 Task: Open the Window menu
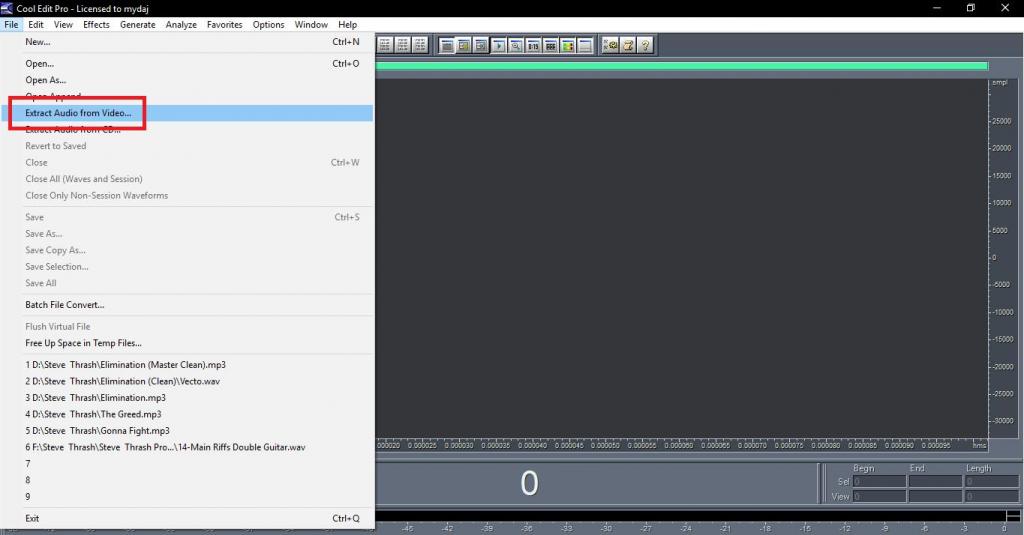[x=311, y=25]
